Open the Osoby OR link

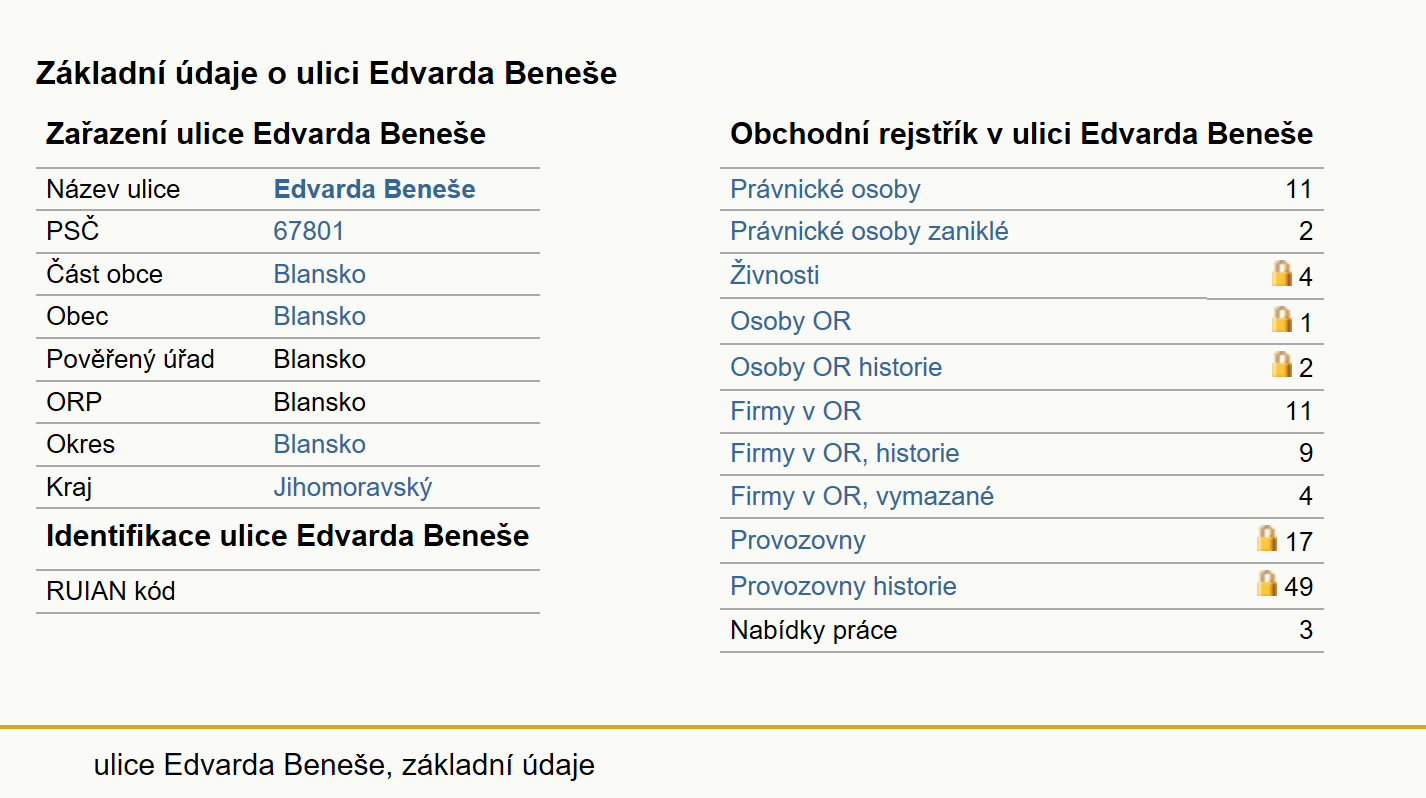[x=790, y=321]
